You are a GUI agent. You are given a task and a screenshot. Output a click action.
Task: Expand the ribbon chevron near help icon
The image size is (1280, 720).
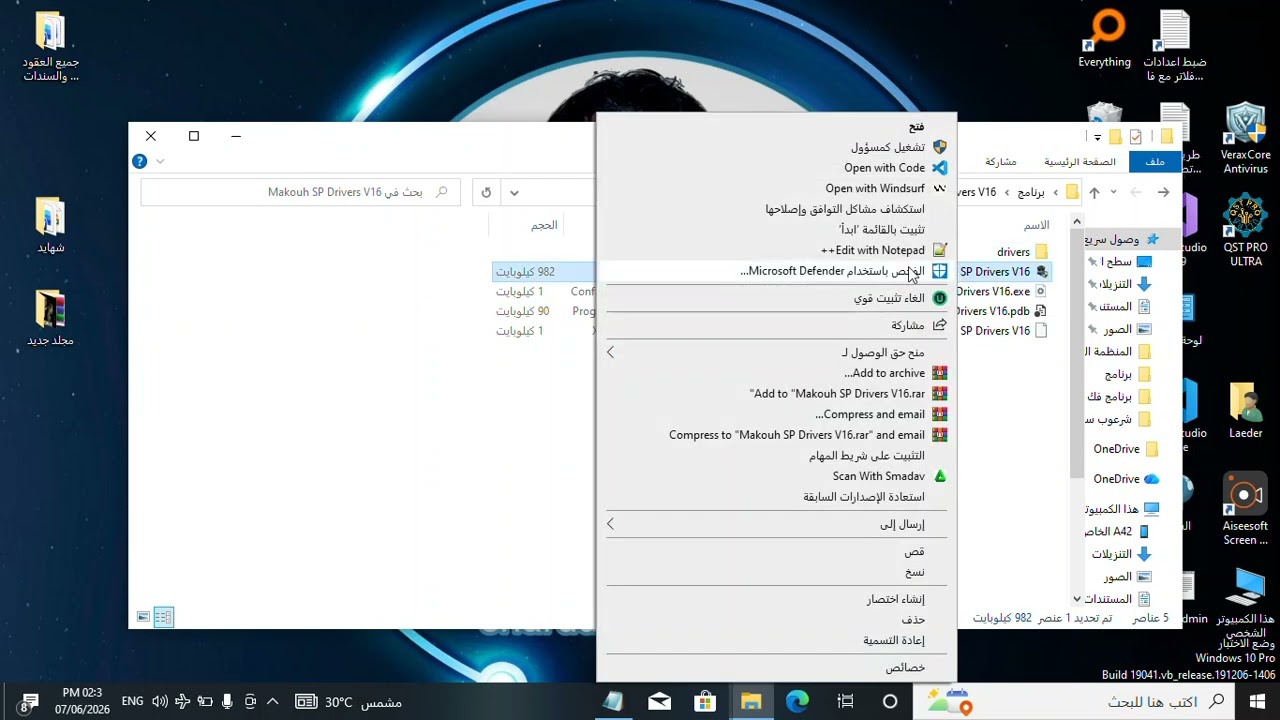(160, 161)
